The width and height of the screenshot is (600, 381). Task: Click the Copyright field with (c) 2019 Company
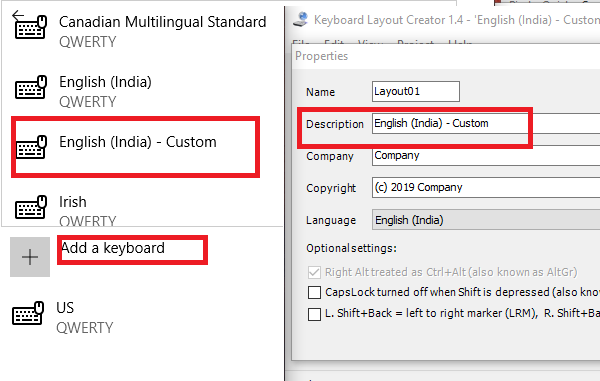click(x=486, y=187)
